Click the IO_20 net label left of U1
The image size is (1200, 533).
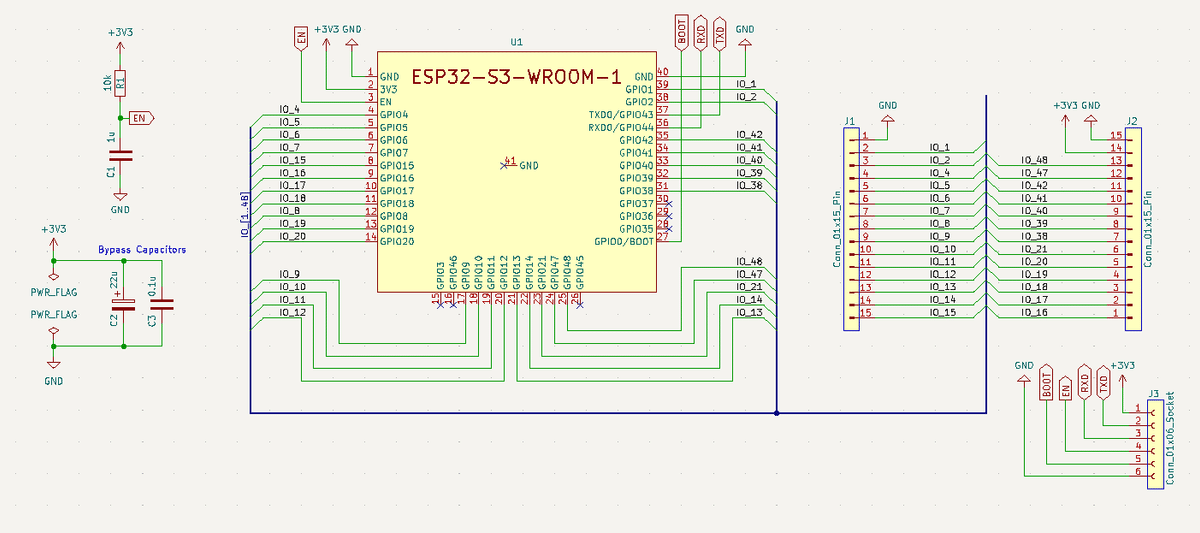click(x=293, y=236)
